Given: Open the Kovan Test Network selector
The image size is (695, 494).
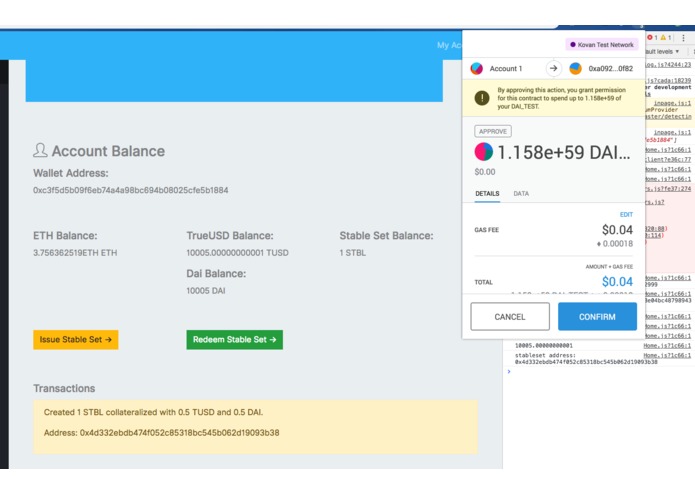Looking at the screenshot, I should pyautogui.click(x=602, y=45).
